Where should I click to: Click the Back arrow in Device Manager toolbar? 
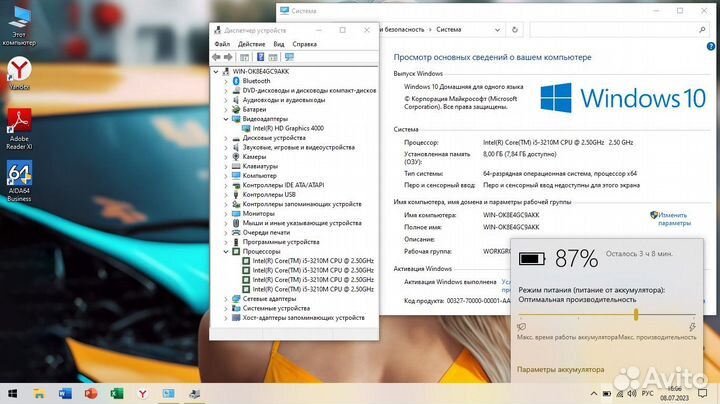pyautogui.click(x=216, y=57)
